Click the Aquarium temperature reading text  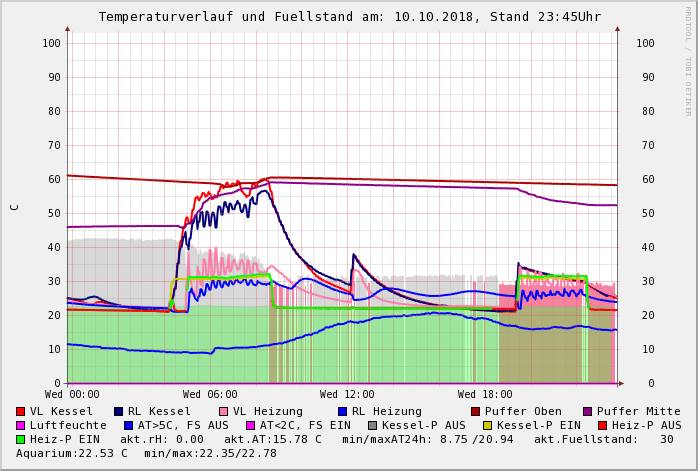pyautogui.click(x=72, y=453)
